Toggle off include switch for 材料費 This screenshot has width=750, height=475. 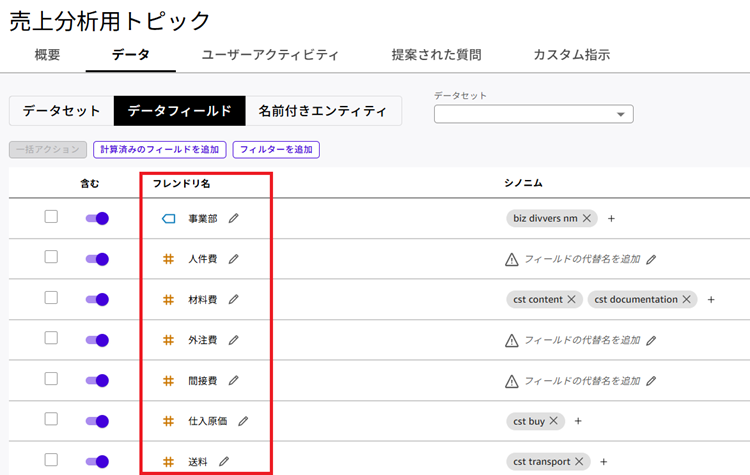[97, 299]
